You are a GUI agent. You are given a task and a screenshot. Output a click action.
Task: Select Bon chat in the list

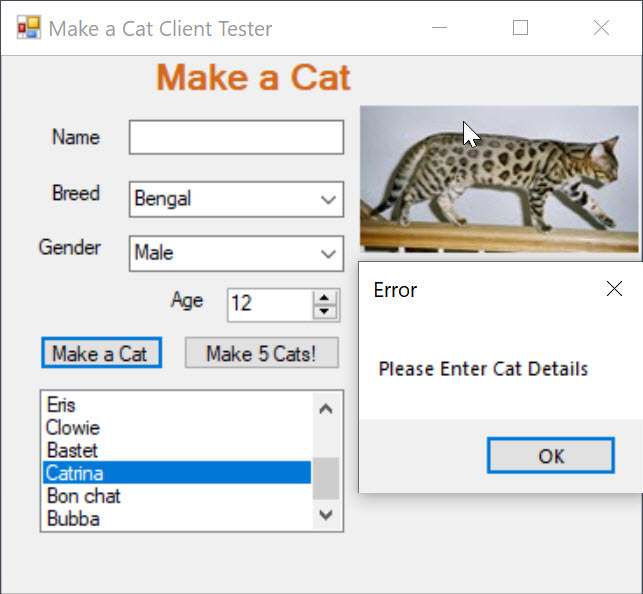(x=176, y=496)
